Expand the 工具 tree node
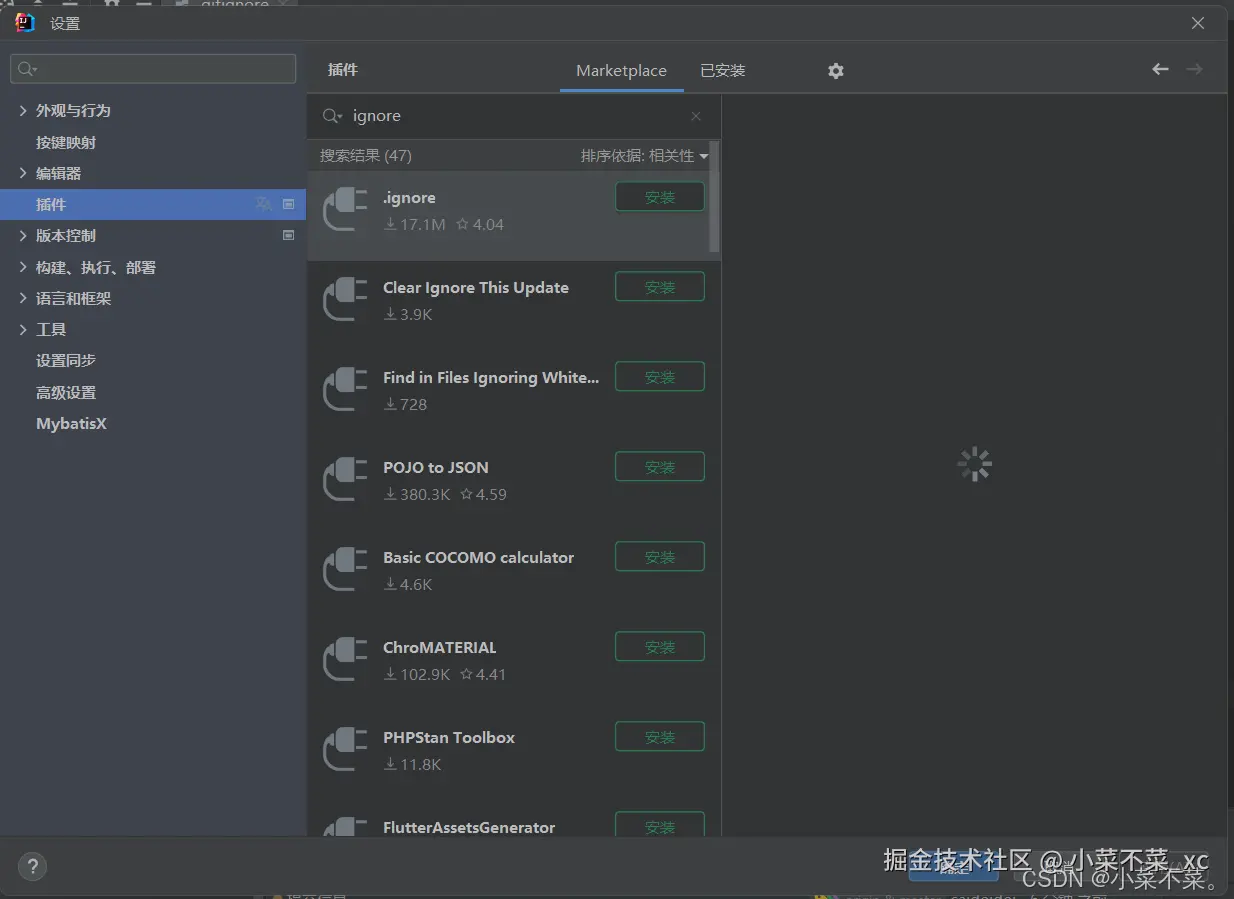 pyautogui.click(x=23, y=329)
